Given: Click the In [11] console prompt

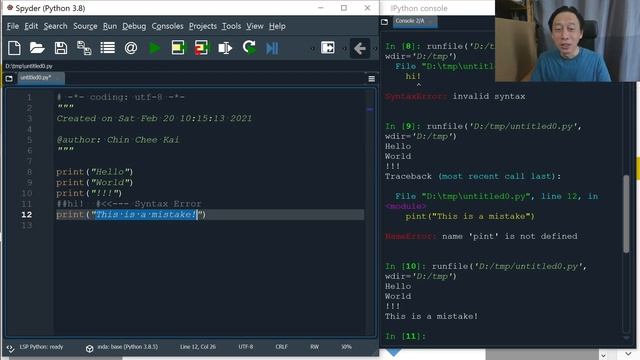Looking at the screenshot, I should click(x=405, y=336).
